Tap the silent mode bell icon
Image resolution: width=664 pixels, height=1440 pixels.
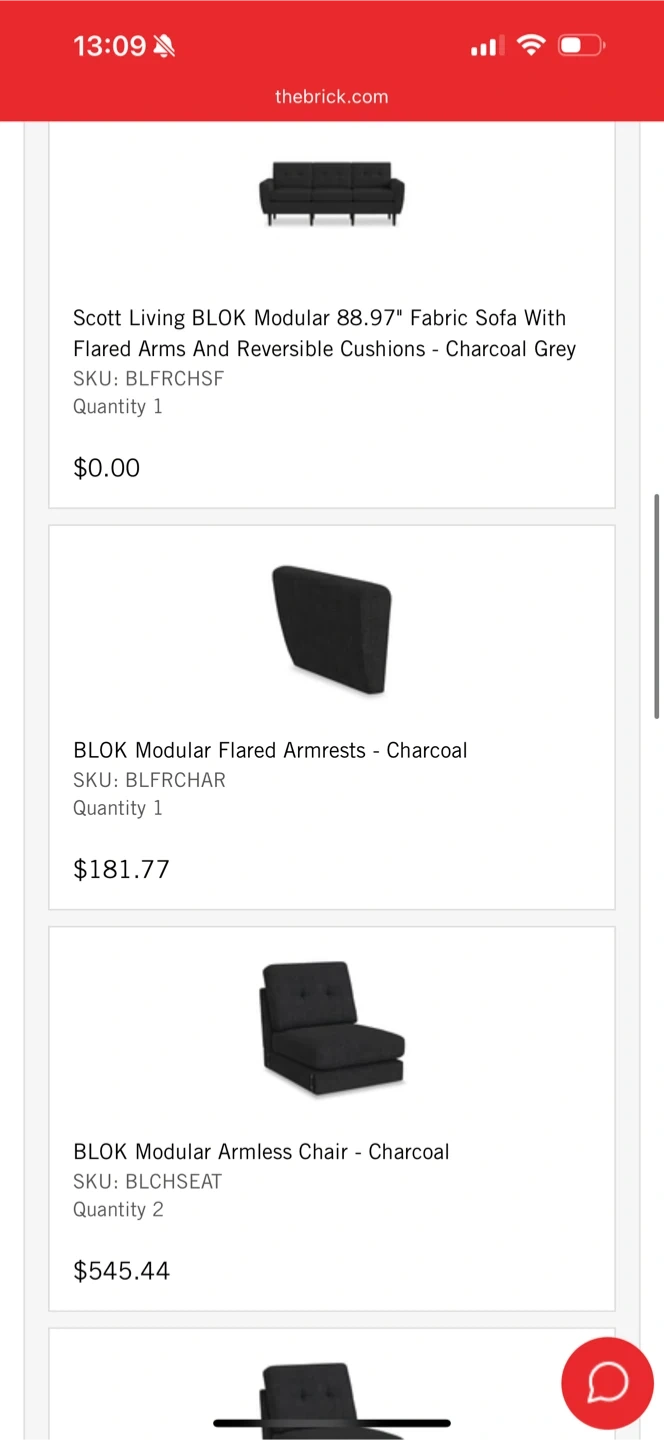pyautogui.click(x=164, y=46)
